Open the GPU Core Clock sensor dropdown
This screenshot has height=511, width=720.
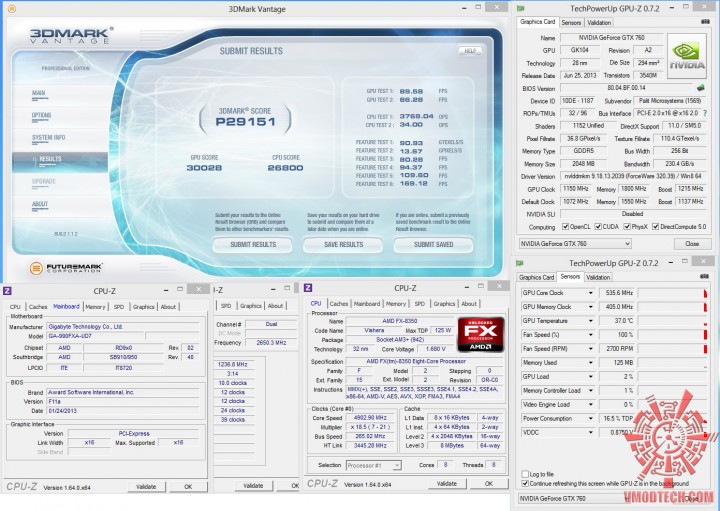point(591,293)
